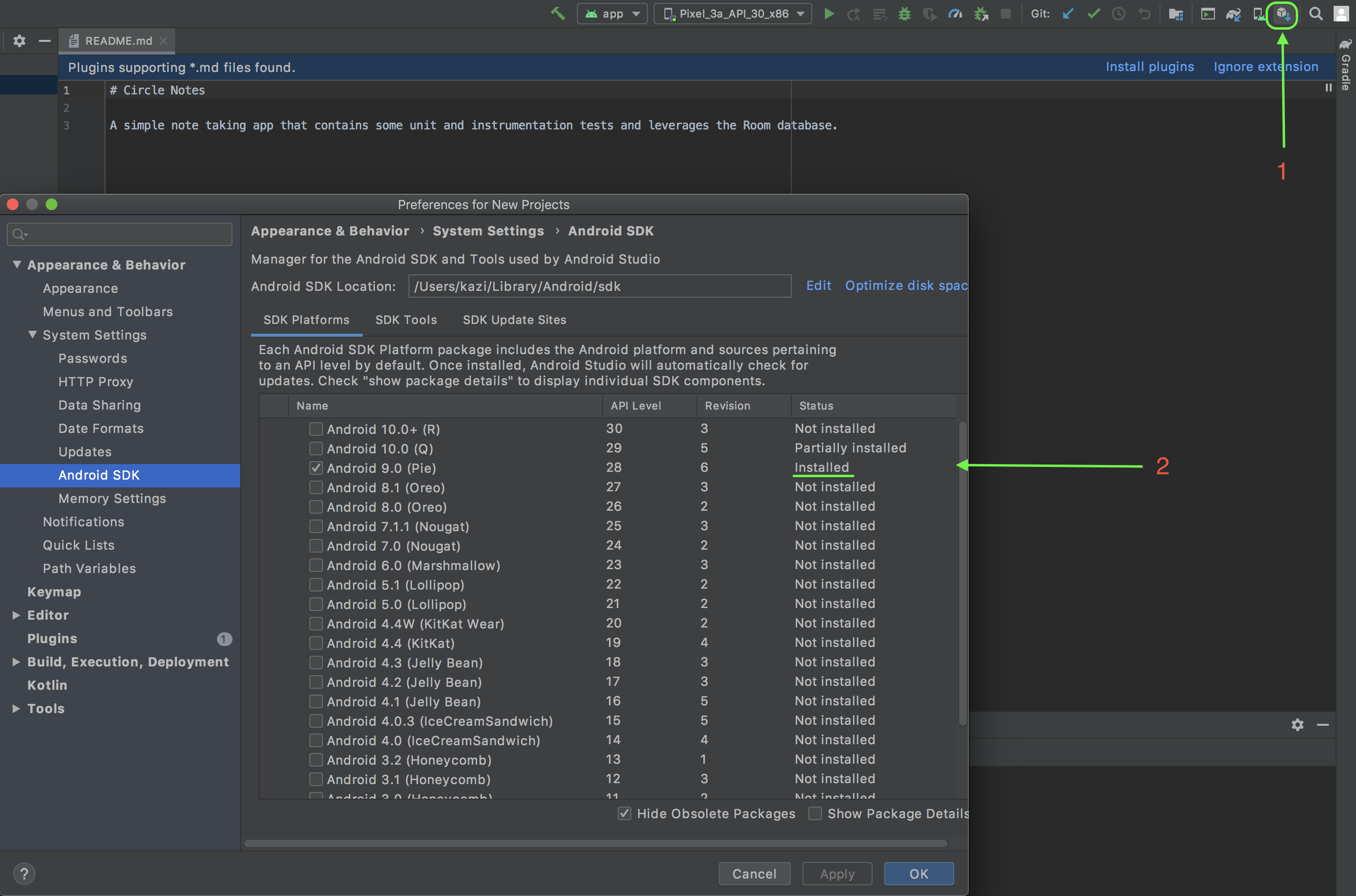
Task: Stop the running application
Action: 1005,14
